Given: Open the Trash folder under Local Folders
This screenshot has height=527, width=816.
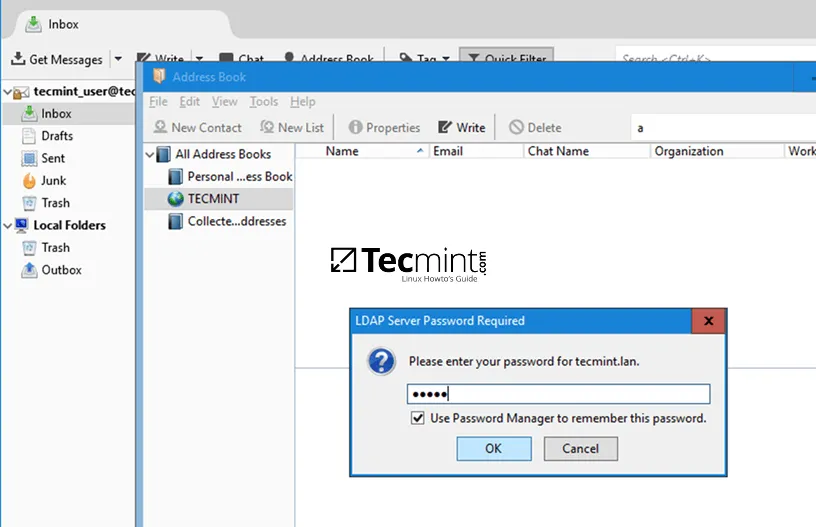Looking at the screenshot, I should tap(56, 248).
